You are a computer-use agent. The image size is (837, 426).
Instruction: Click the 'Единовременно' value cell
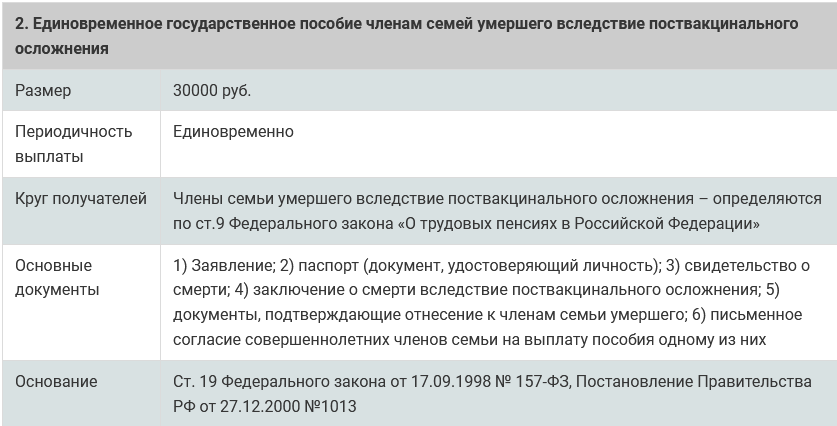click(233, 132)
